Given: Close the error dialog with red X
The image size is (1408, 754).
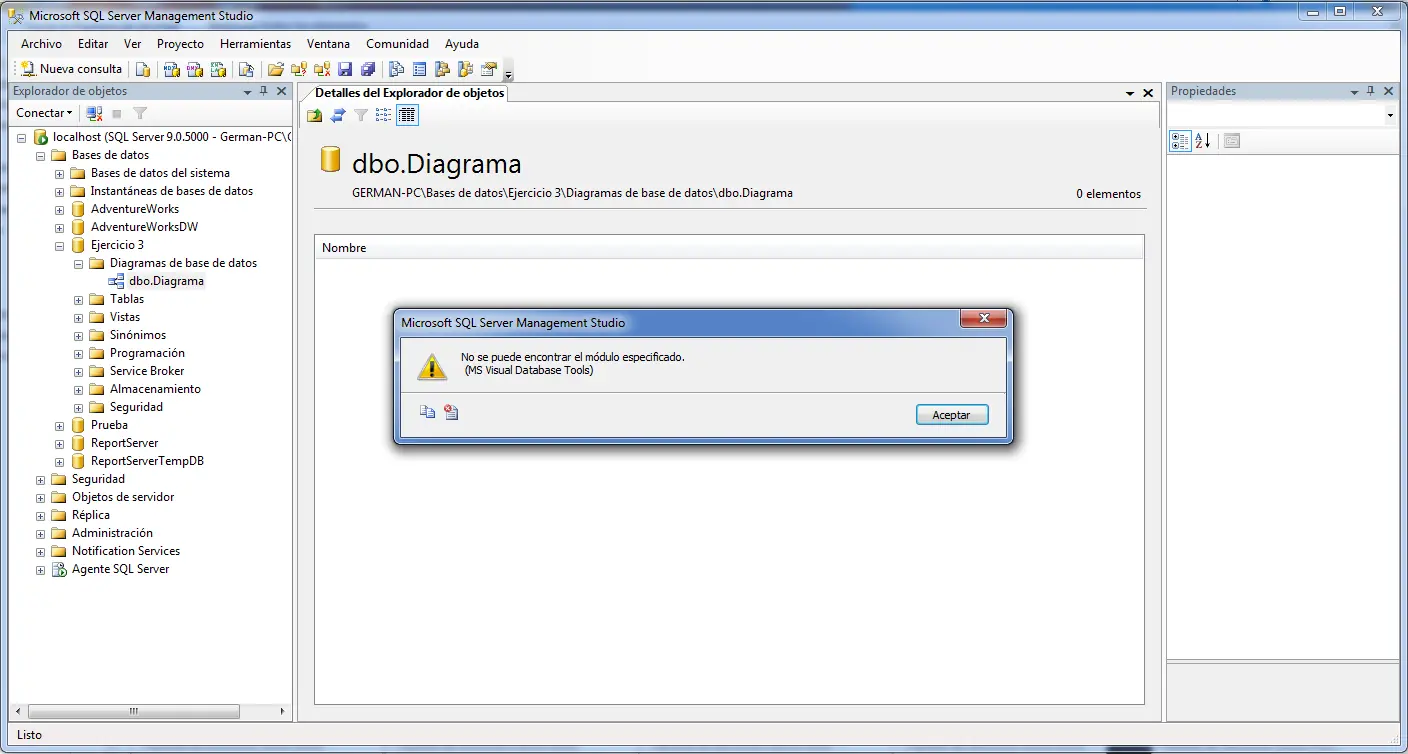Looking at the screenshot, I should pos(983,318).
